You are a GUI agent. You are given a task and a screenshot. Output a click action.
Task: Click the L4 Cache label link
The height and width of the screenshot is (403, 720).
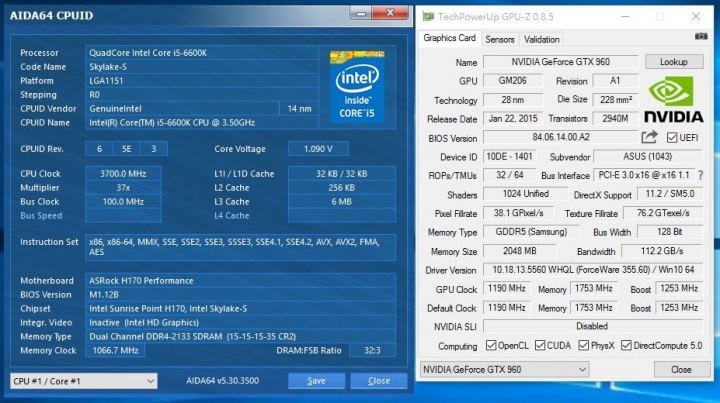pos(231,216)
